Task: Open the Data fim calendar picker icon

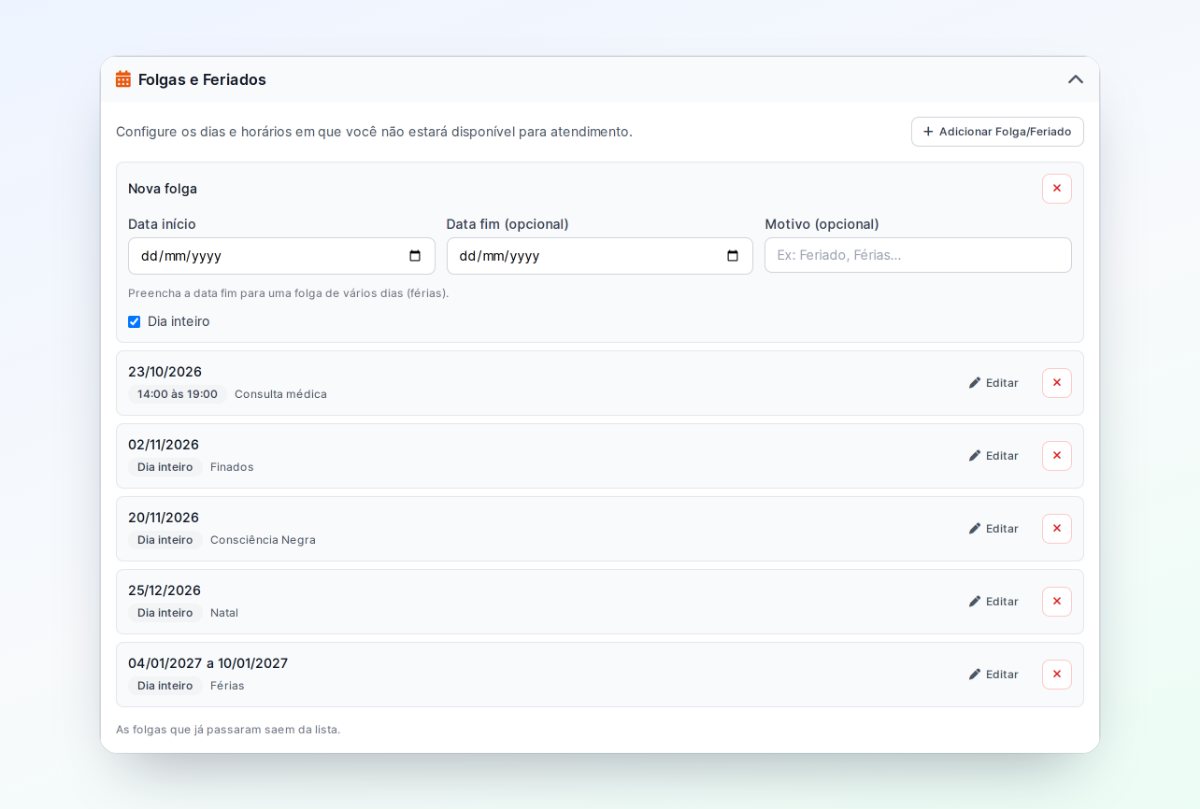Action: (x=733, y=256)
